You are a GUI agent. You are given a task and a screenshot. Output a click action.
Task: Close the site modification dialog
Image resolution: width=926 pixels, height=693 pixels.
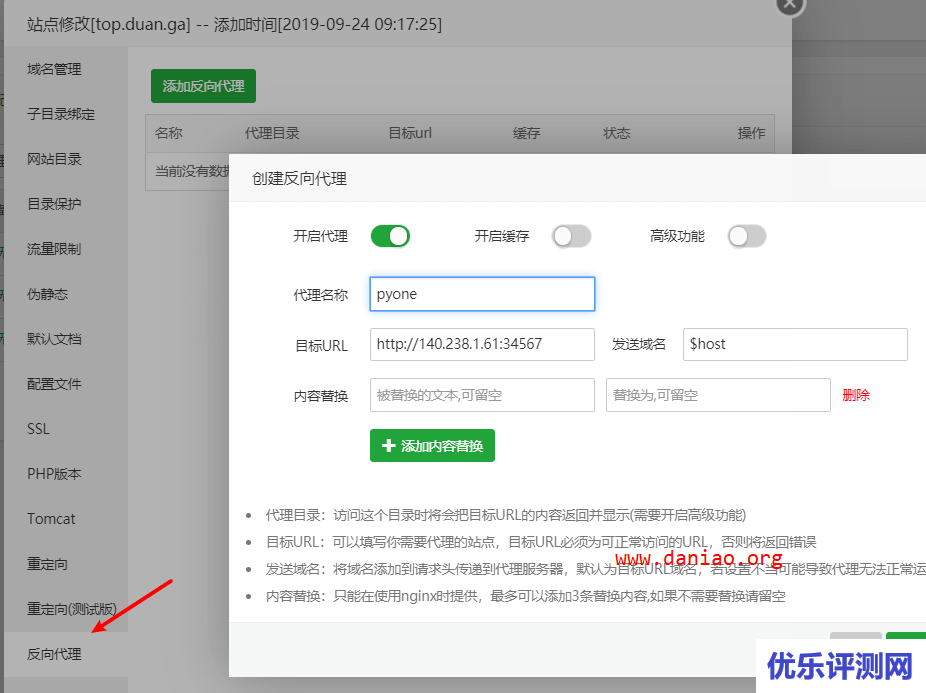point(790,5)
